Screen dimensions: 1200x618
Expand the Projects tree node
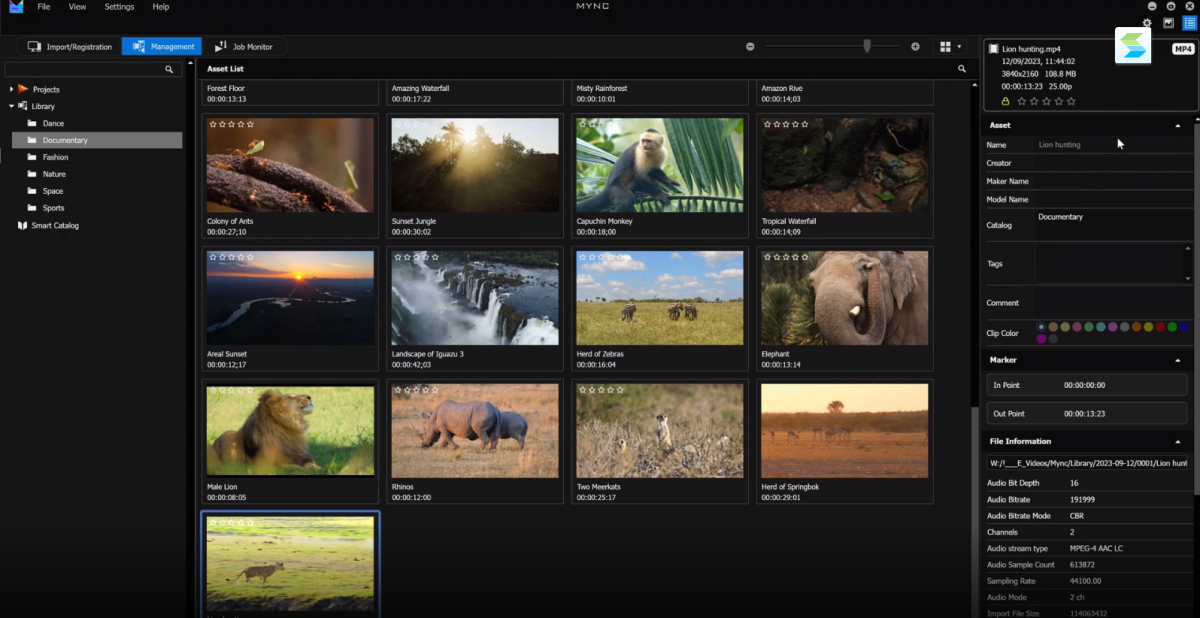pyautogui.click(x=11, y=89)
